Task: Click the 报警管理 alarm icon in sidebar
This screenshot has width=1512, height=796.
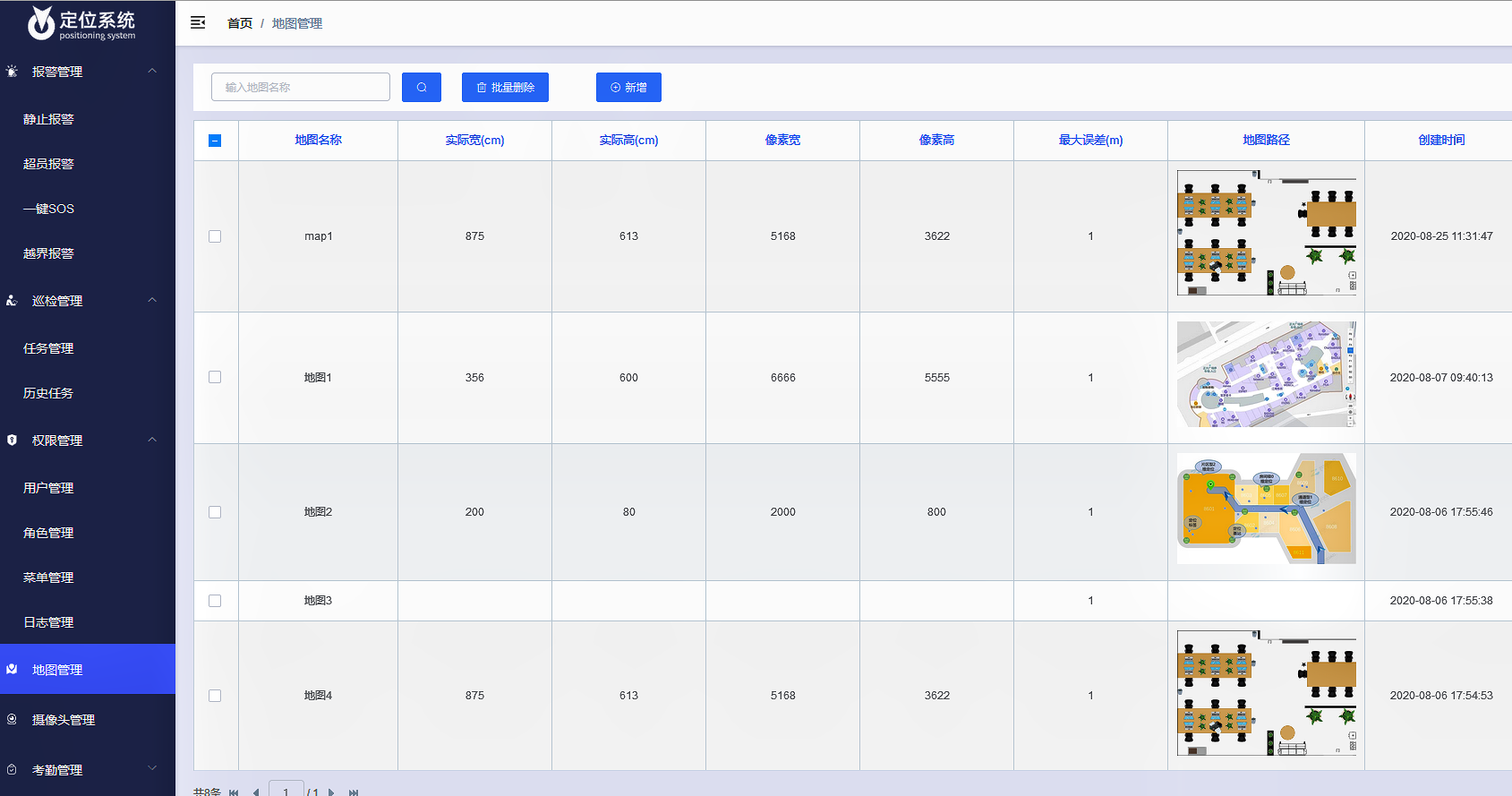Action: (12, 72)
